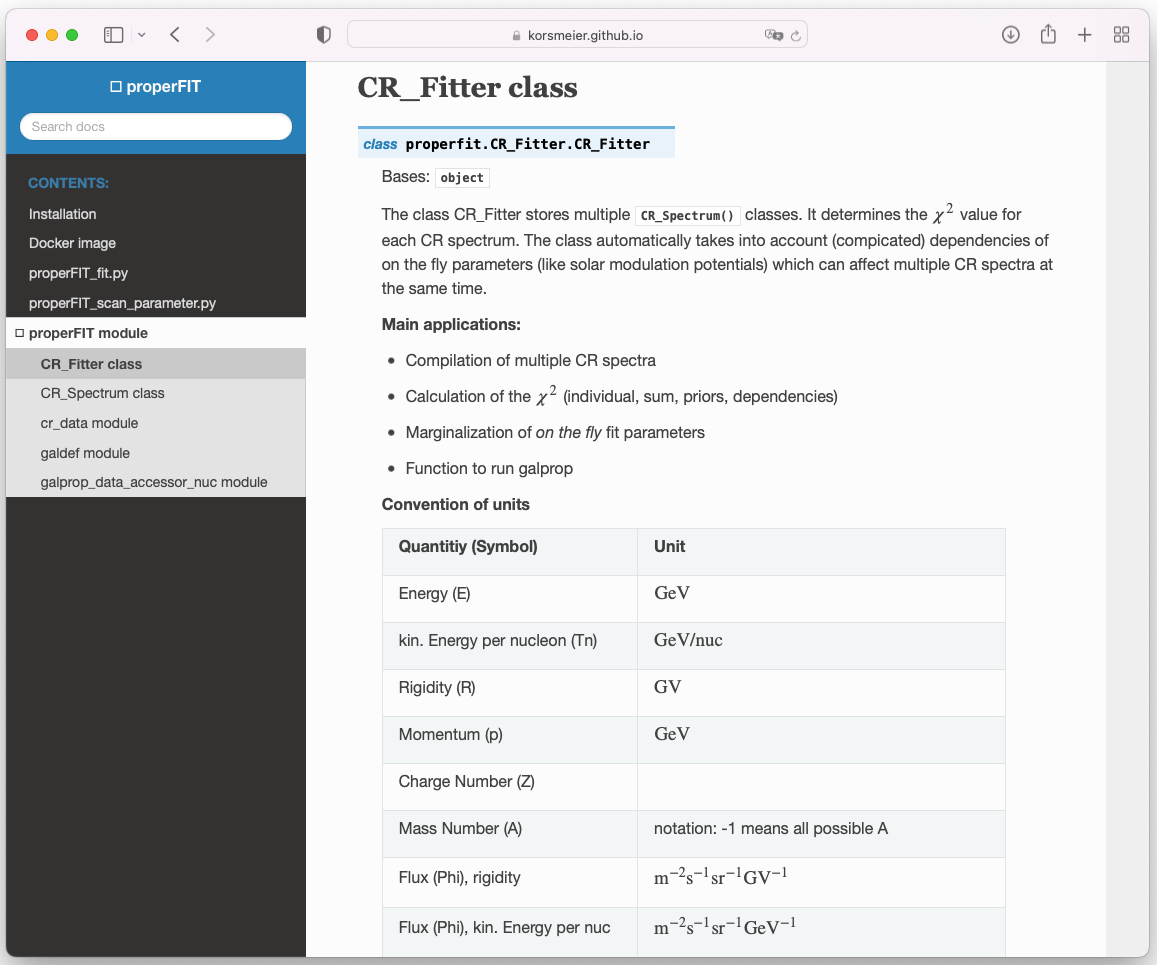The height and width of the screenshot is (965, 1157).
Task: Go forward to the next page
Action: point(210,35)
